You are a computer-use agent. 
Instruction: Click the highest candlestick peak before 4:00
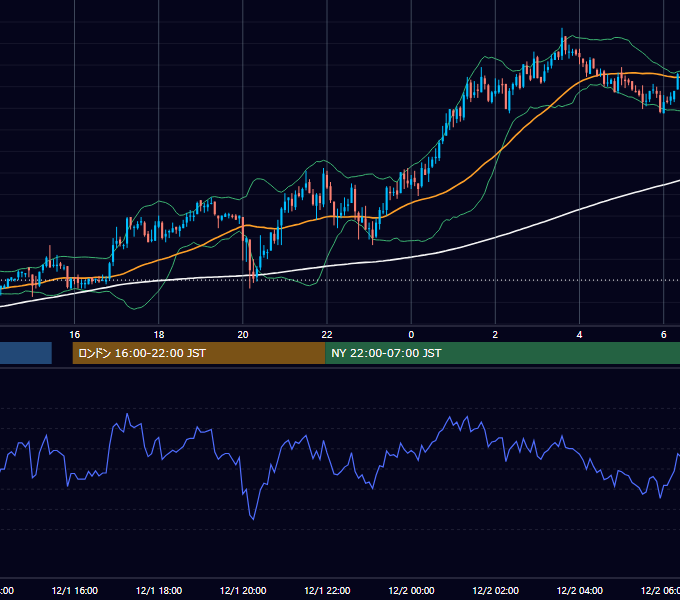pos(562,43)
